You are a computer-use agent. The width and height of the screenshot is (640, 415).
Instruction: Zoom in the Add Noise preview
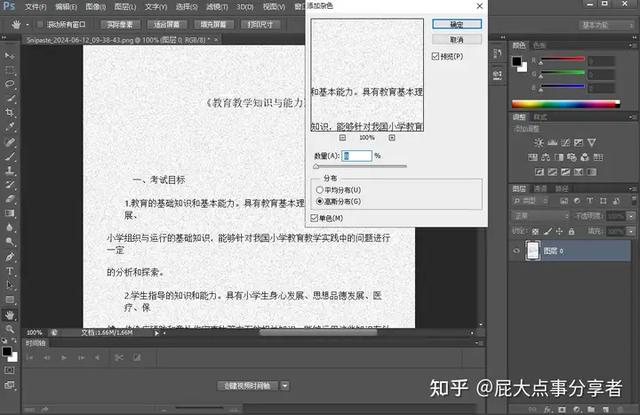(392, 138)
